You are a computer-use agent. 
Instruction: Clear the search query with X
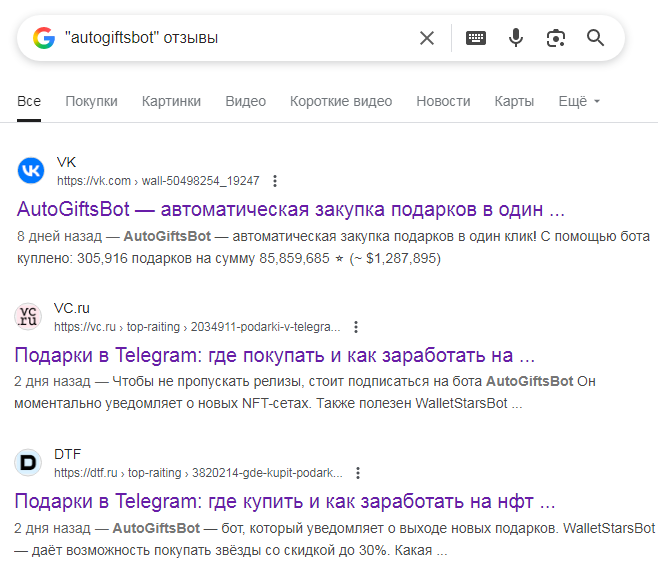tap(427, 38)
